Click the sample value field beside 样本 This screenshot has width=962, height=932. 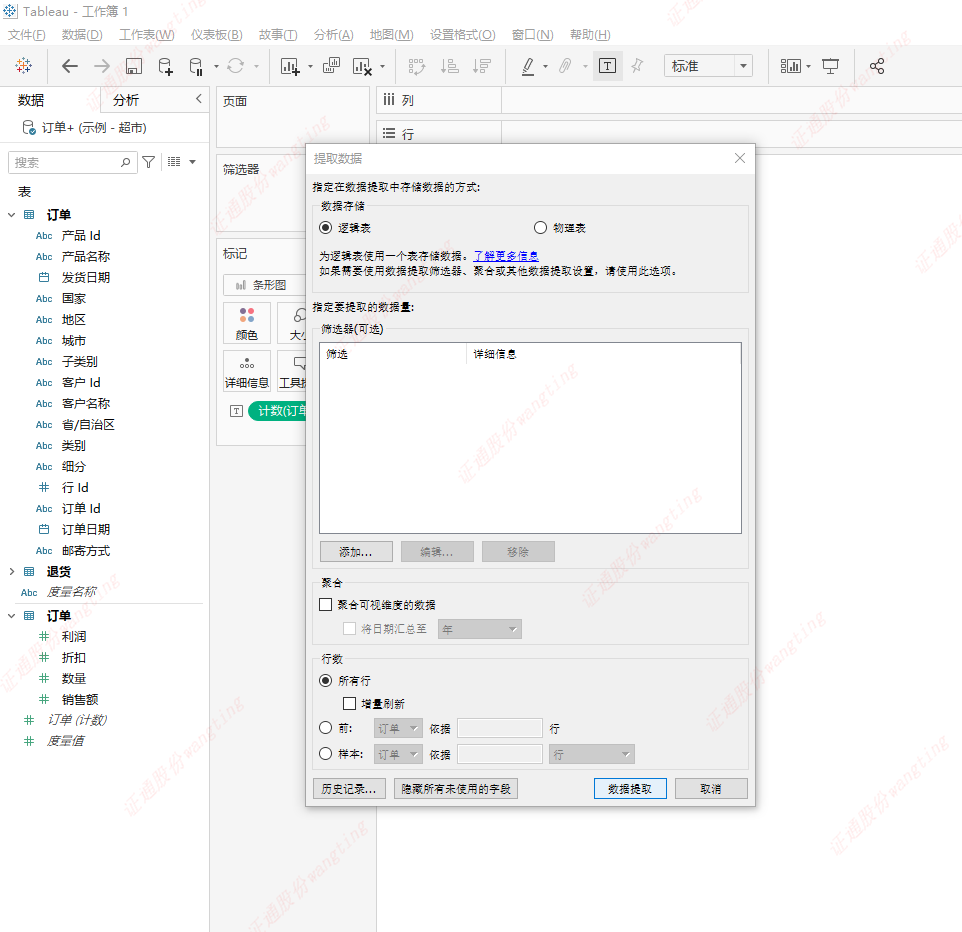500,754
